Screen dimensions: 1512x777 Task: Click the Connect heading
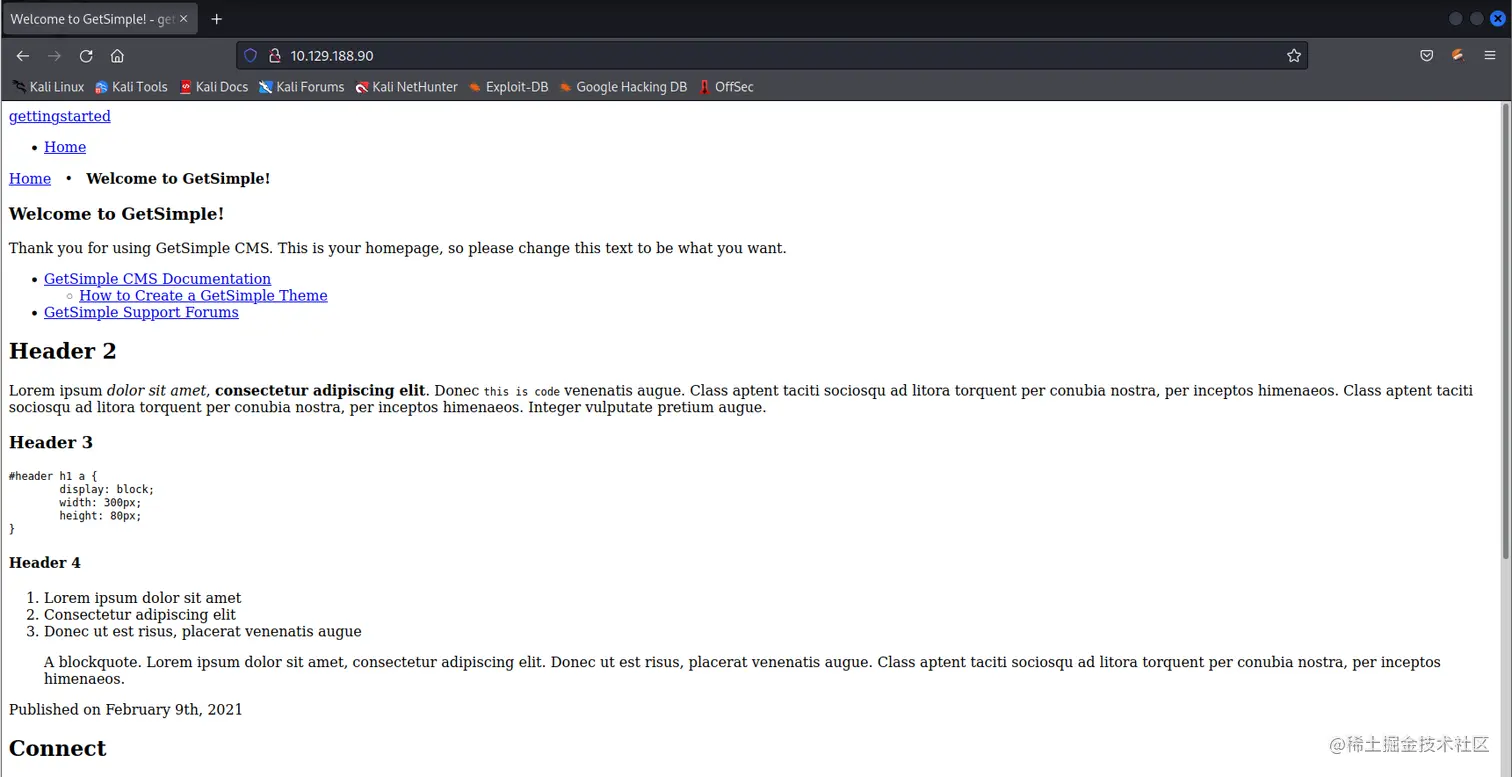pos(58,748)
